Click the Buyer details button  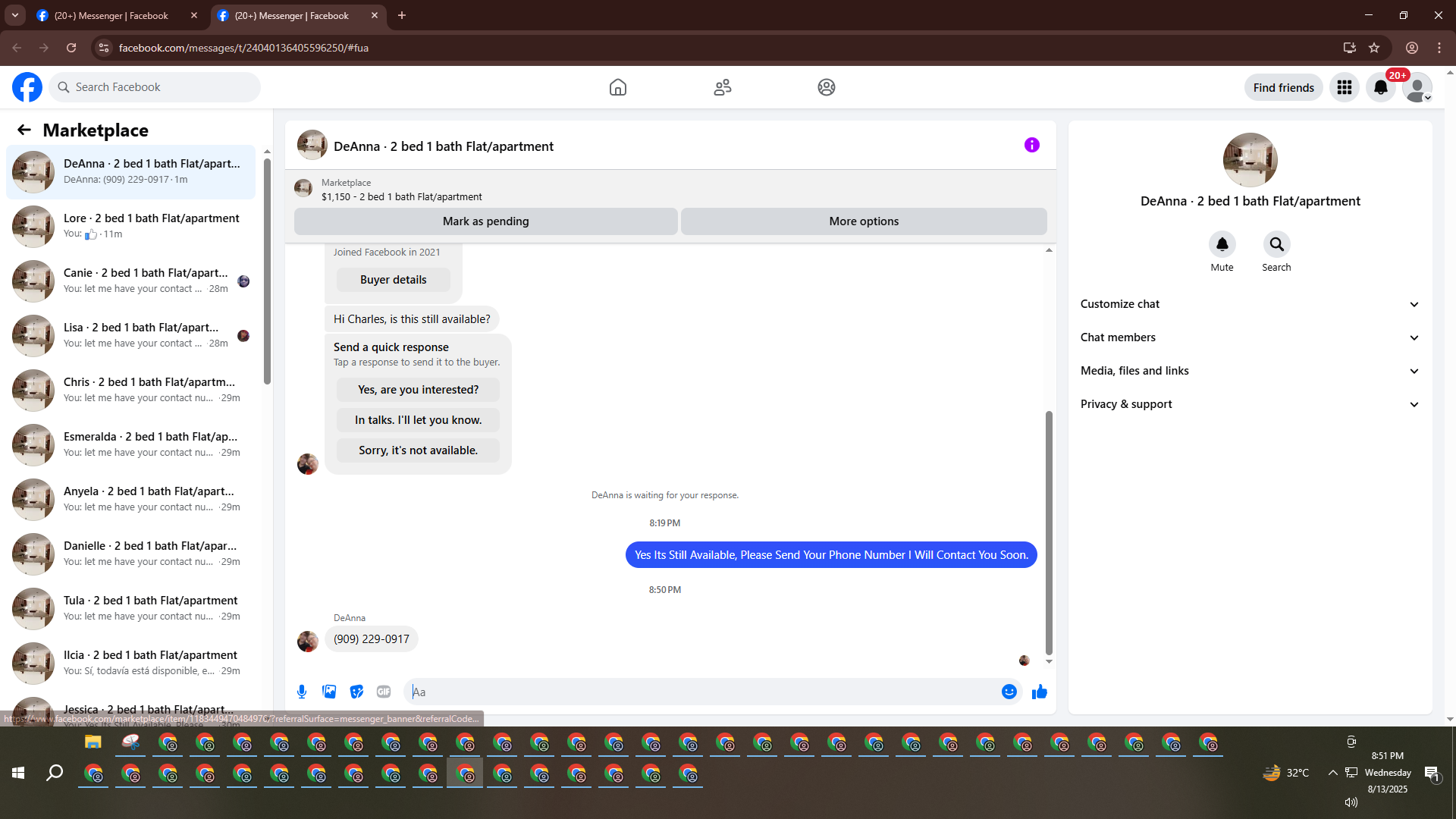(393, 280)
